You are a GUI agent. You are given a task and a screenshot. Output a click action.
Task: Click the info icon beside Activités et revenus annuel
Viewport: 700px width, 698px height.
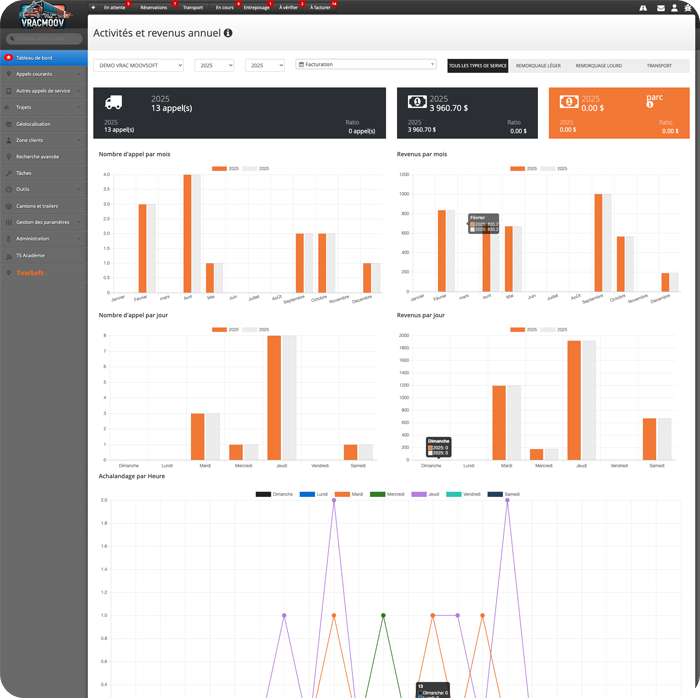228,33
